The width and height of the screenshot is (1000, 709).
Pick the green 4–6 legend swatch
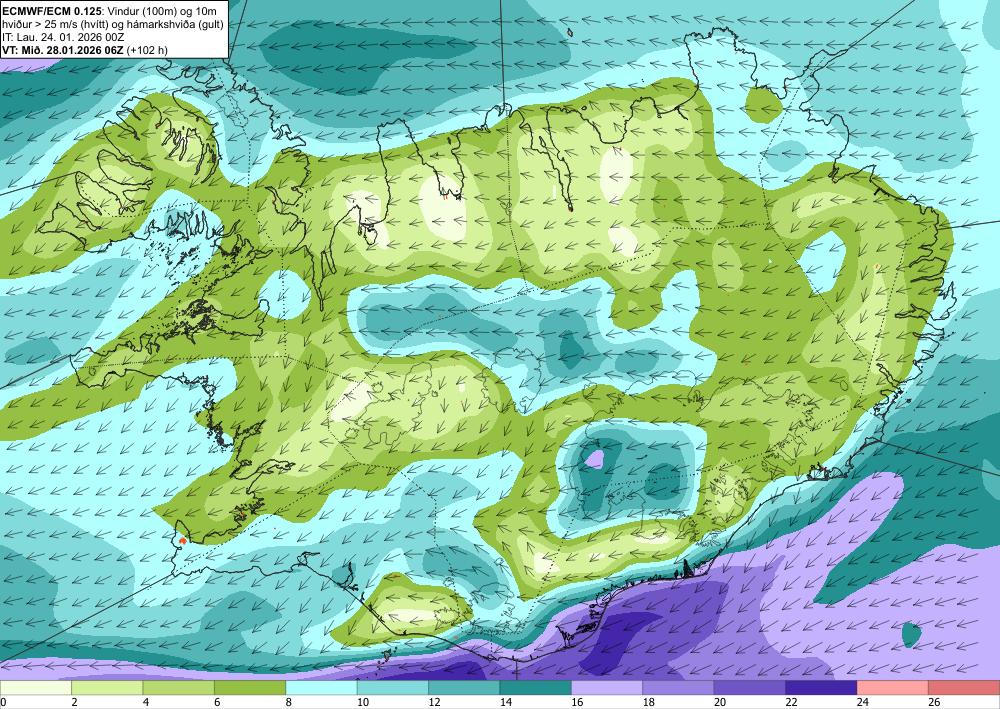point(179,688)
